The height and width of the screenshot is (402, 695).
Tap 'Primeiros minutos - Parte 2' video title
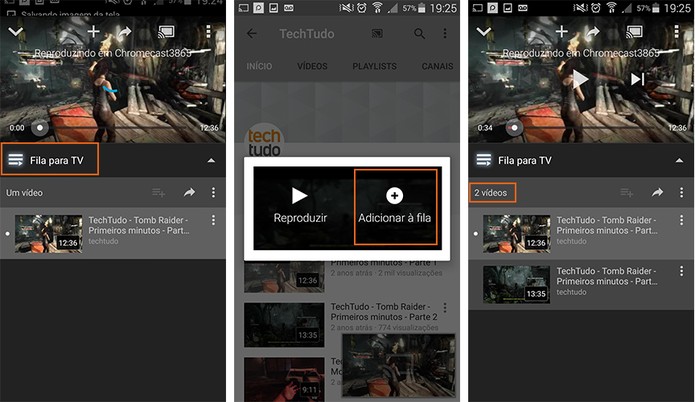click(x=384, y=312)
